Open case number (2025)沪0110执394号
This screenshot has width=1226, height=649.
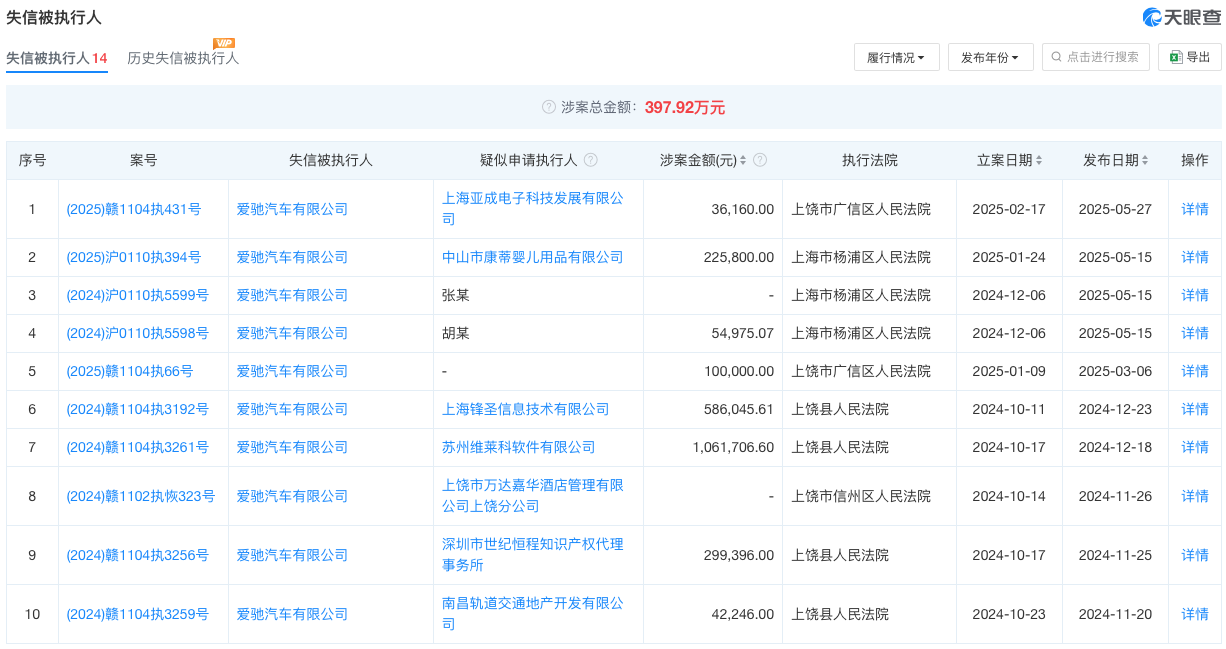click(134, 257)
